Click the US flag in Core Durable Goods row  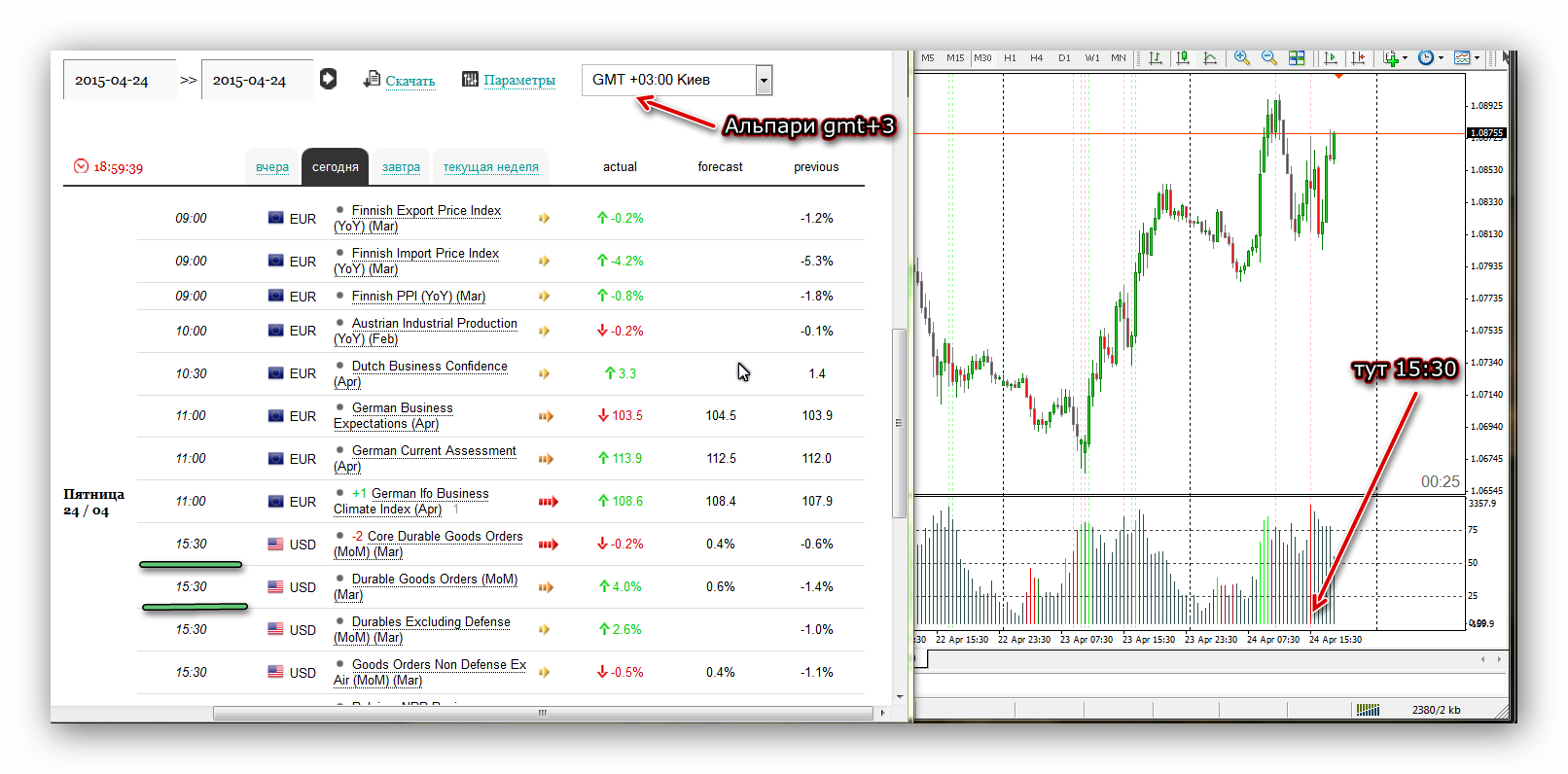click(275, 544)
